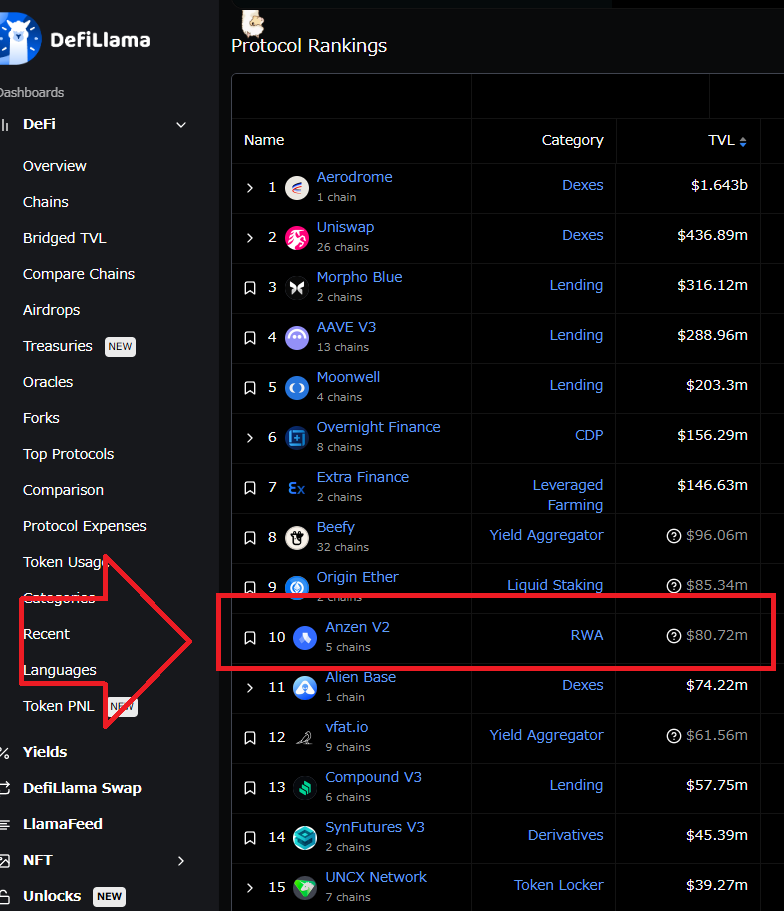Bookmark the Anzen V2 protocol
Screen dimensions: 784x911
tap(250, 637)
